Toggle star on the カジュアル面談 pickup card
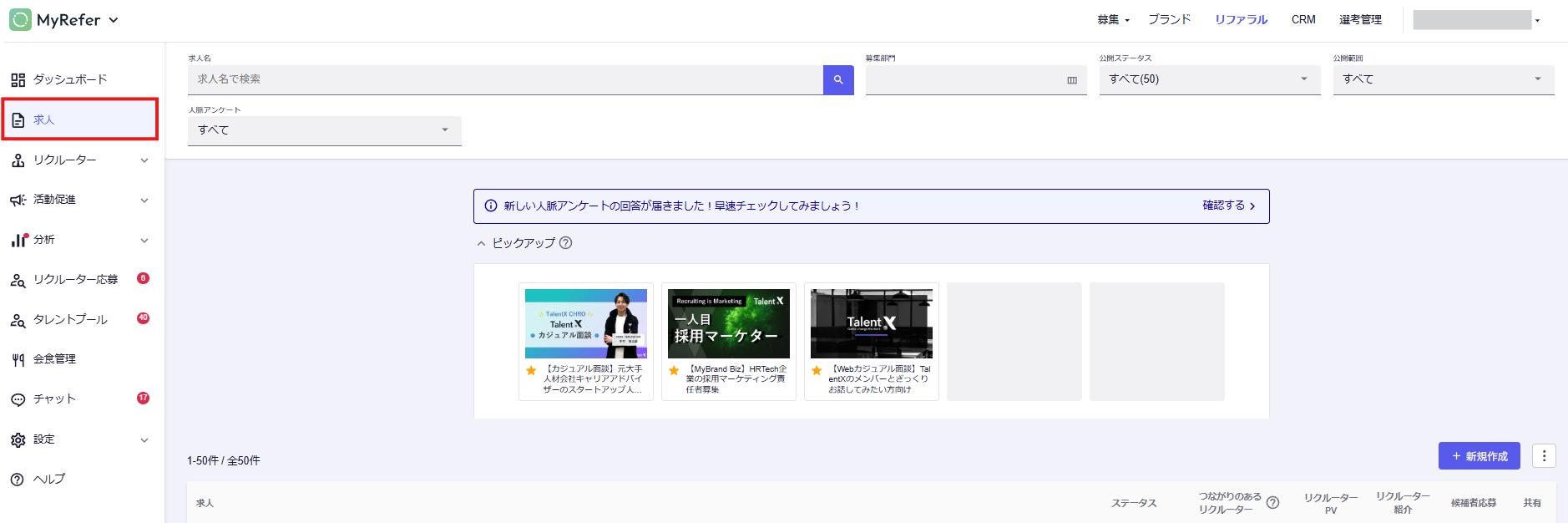The image size is (1568, 523). click(x=531, y=370)
